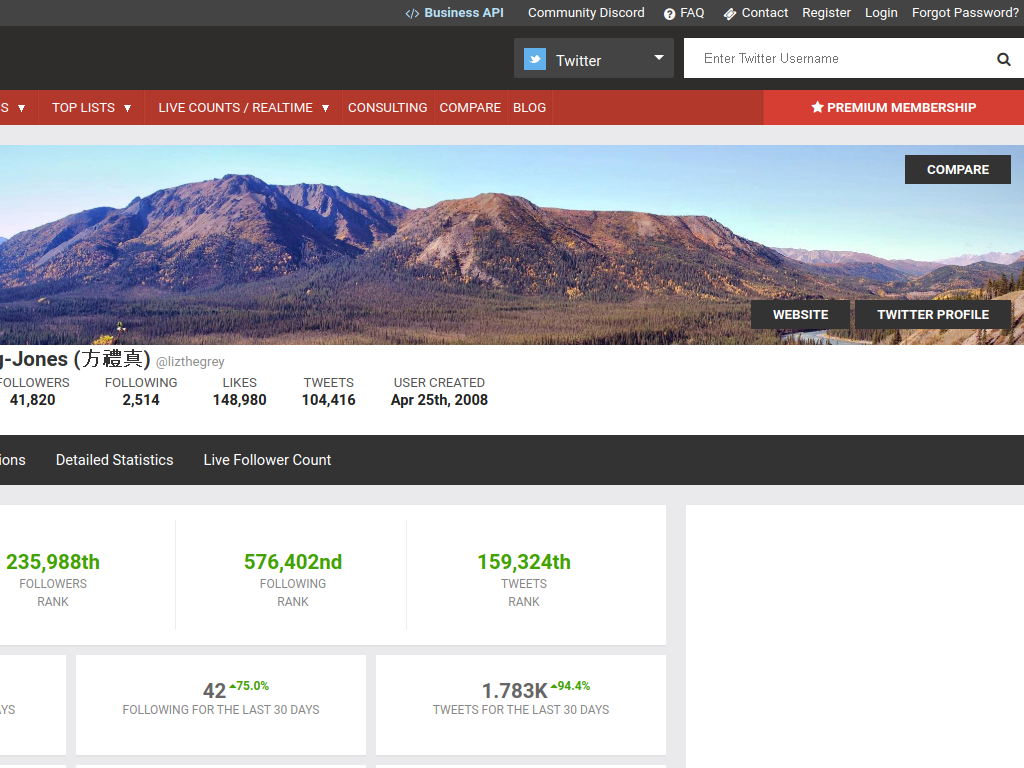Click the likes count 148,980
The image size is (1024, 768).
click(240, 400)
